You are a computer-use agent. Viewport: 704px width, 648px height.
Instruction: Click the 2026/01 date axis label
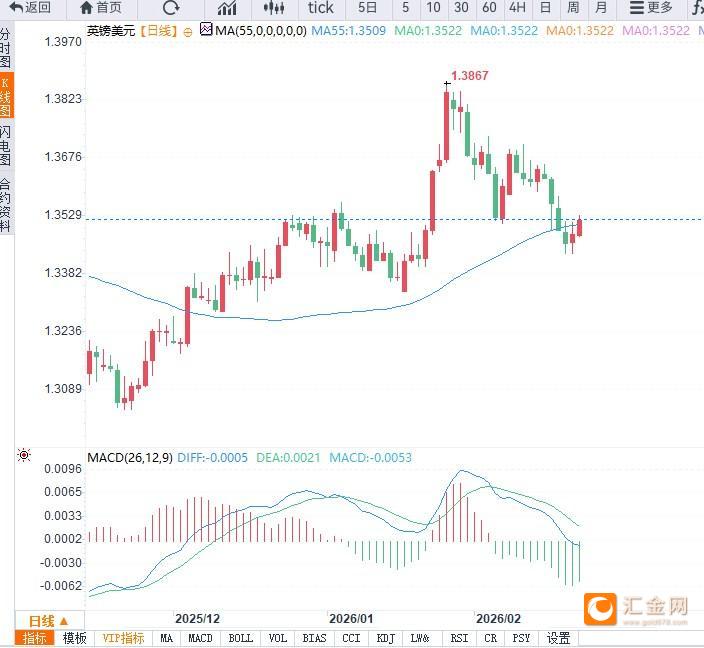(x=351, y=618)
